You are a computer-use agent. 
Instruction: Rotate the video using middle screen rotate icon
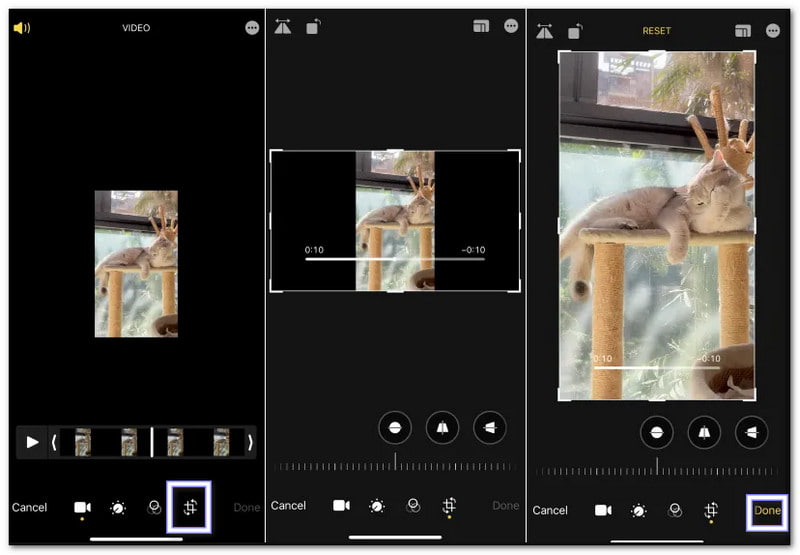313,28
